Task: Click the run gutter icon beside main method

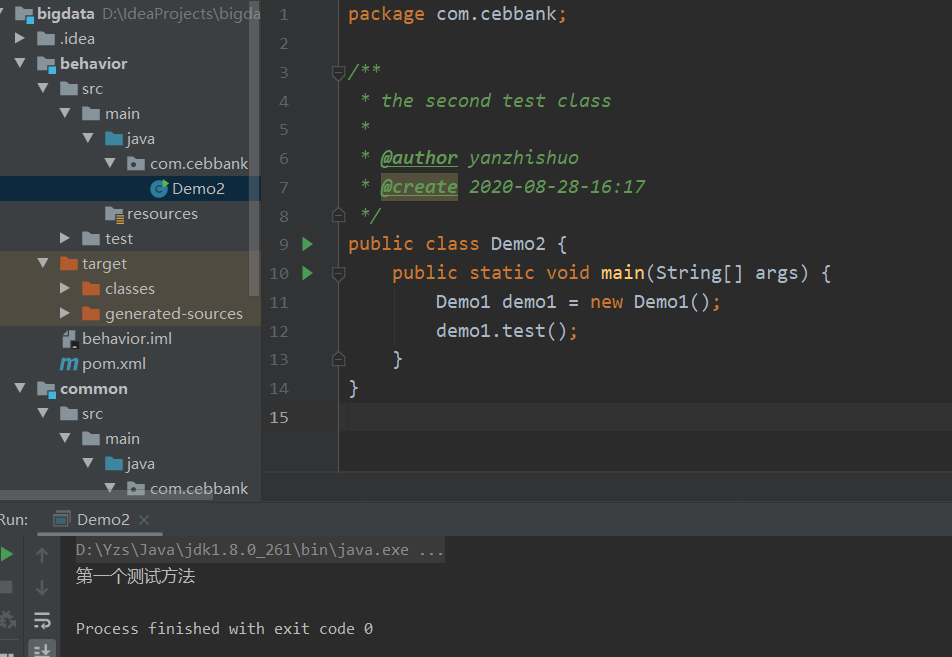Action: (308, 273)
